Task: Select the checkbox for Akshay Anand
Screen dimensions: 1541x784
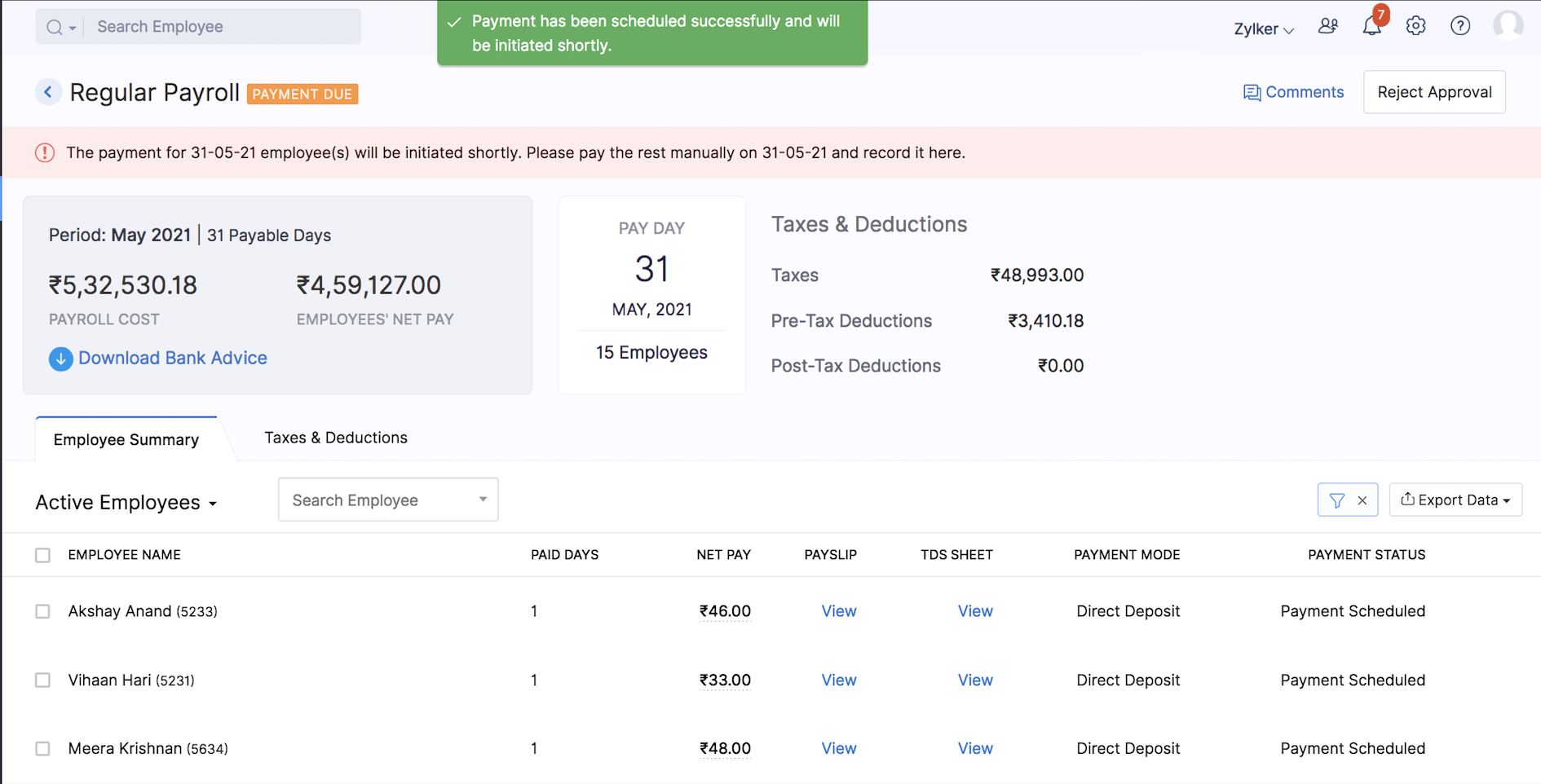Action: click(x=42, y=611)
